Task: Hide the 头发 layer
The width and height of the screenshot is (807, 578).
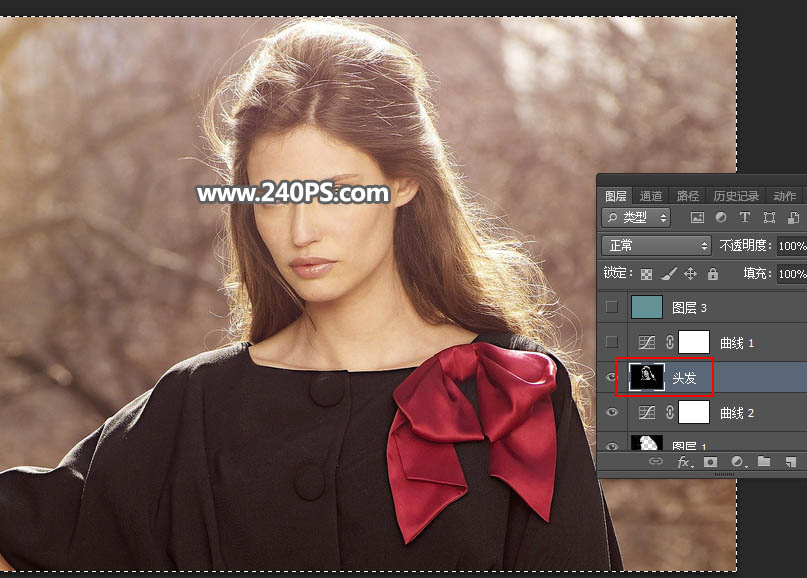Action: (x=612, y=377)
